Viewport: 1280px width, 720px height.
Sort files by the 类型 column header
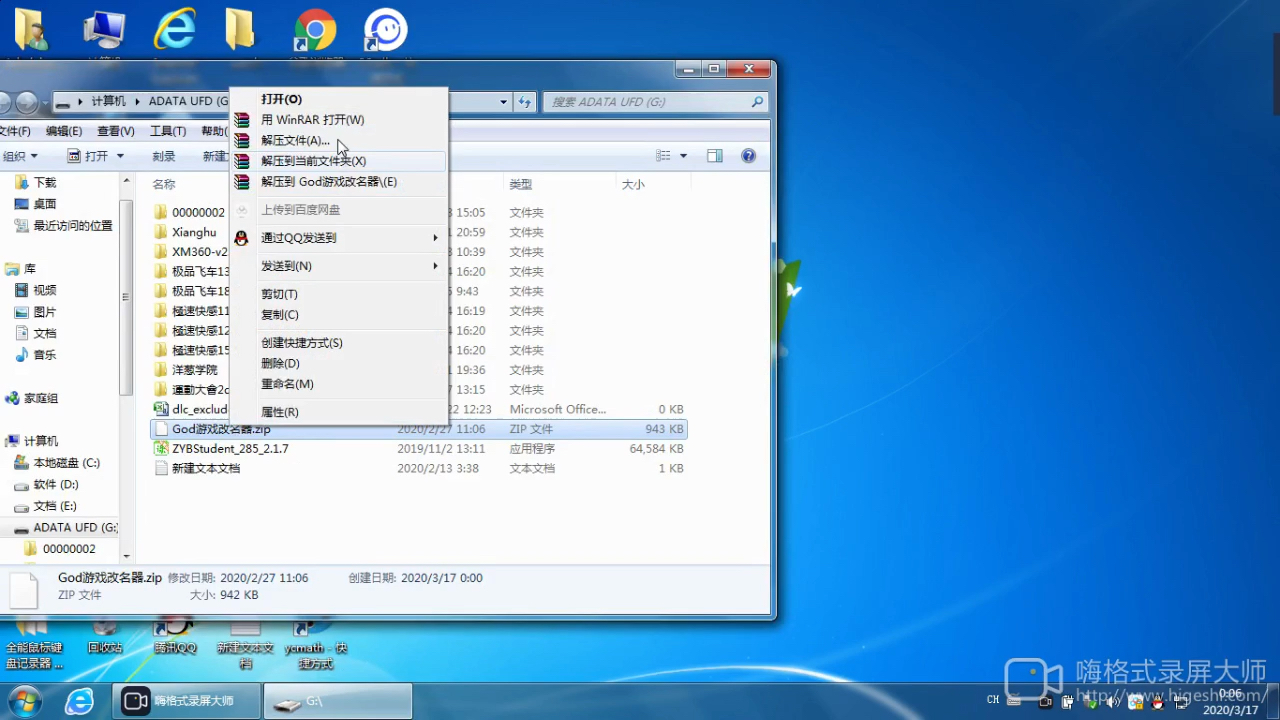tap(520, 185)
